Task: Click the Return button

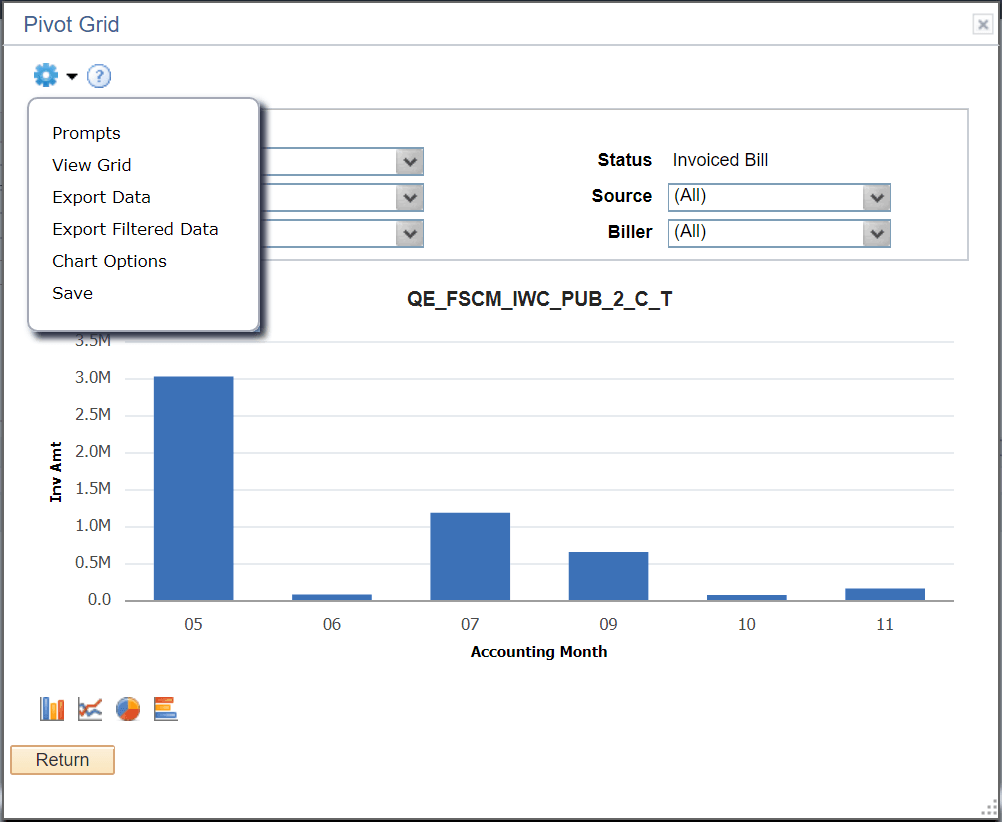Action: pos(63,759)
